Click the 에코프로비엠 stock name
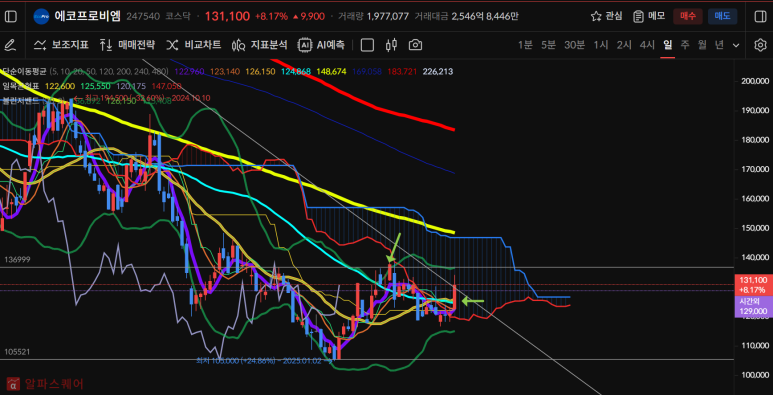 pos(87,16)
